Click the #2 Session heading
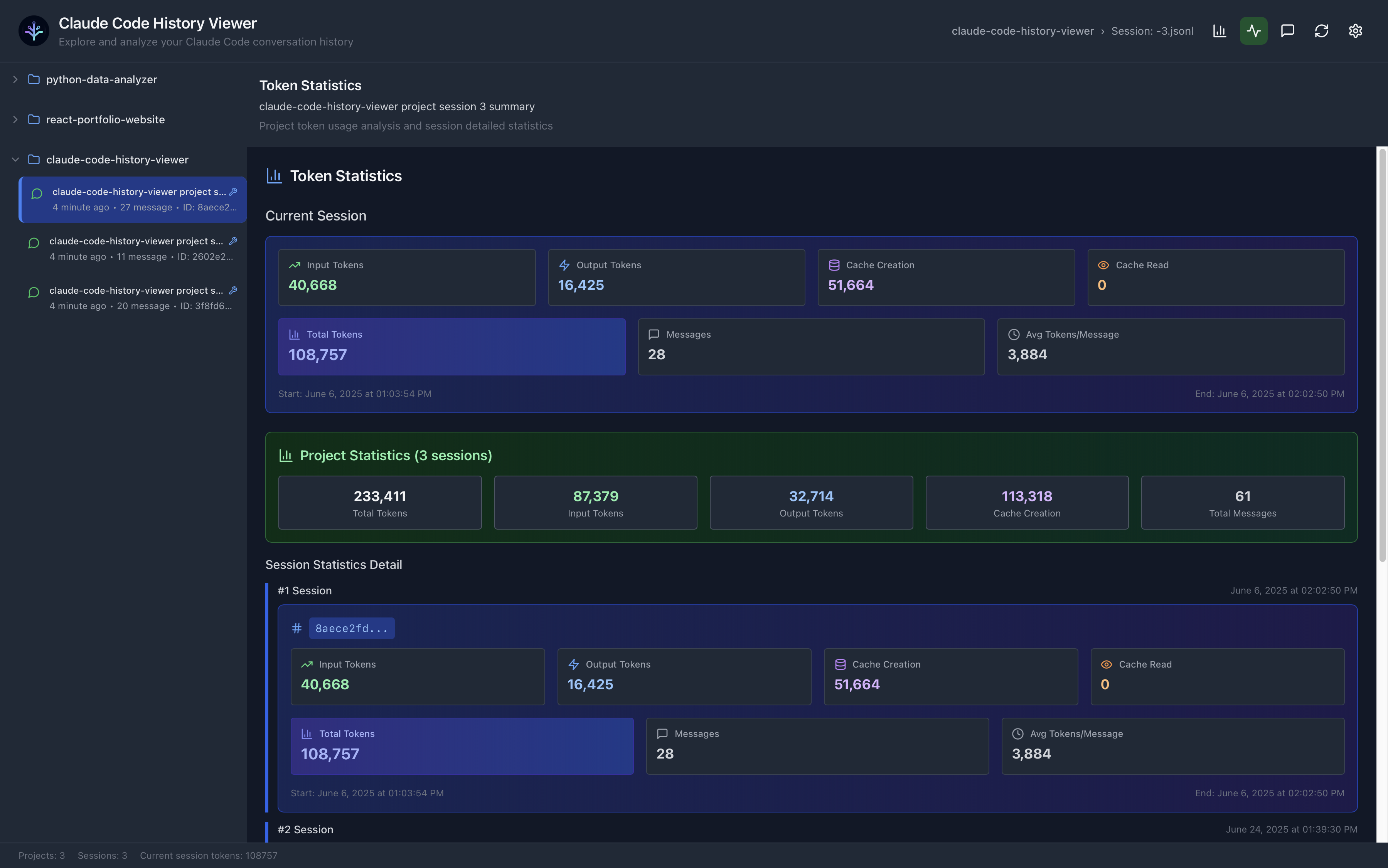1388x868 pixels. click(x=305, y=829)
